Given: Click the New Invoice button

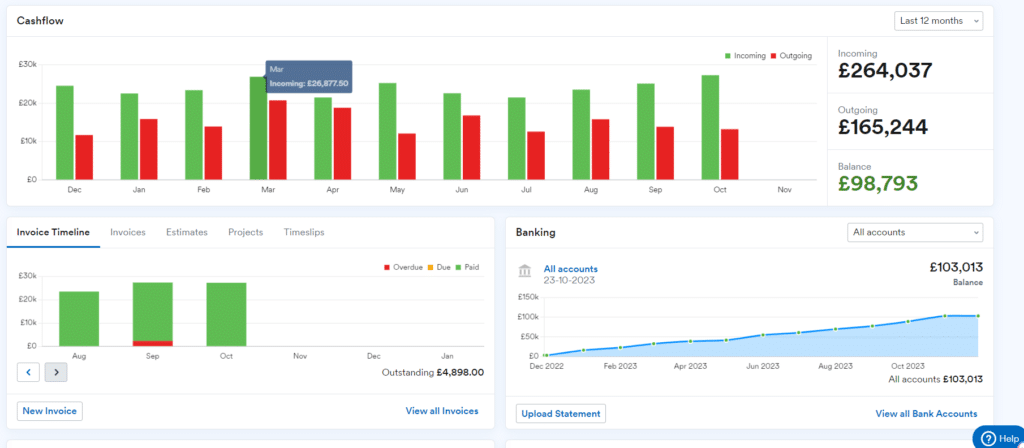Looking at the screenshot, I should [x=49, y=411].
